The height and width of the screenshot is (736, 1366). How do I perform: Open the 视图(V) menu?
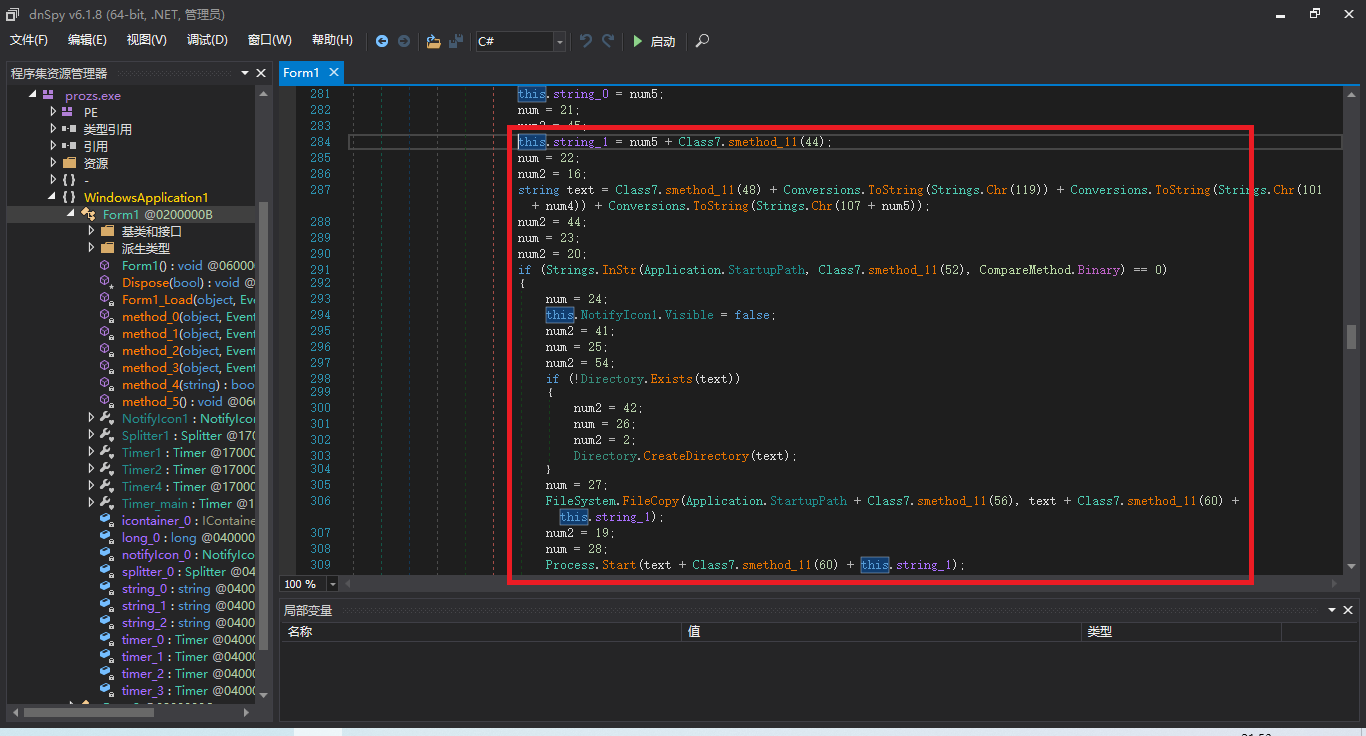point(147,40)
